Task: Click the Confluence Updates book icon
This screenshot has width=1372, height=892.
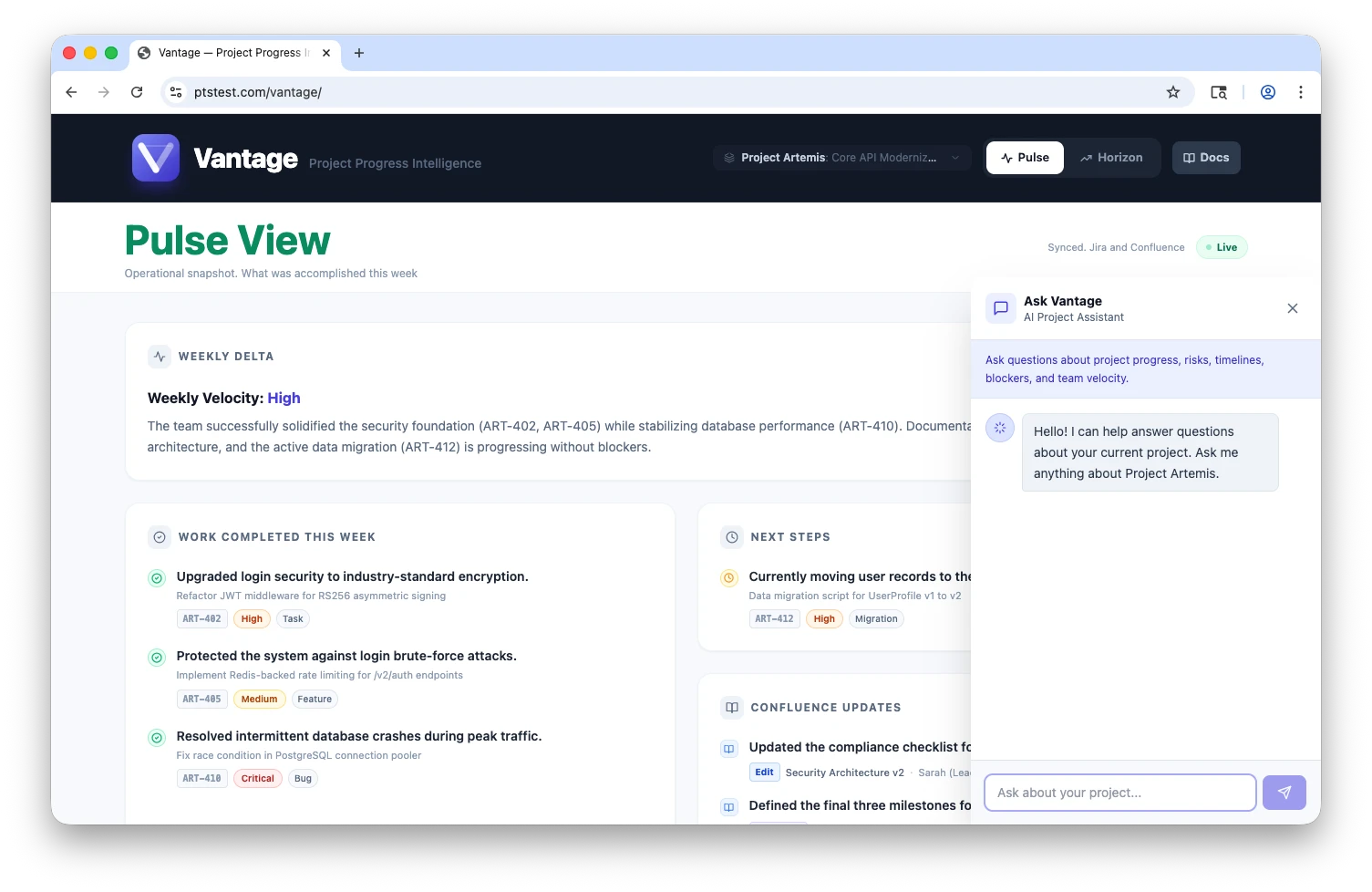Action: (x=732, y=708)
